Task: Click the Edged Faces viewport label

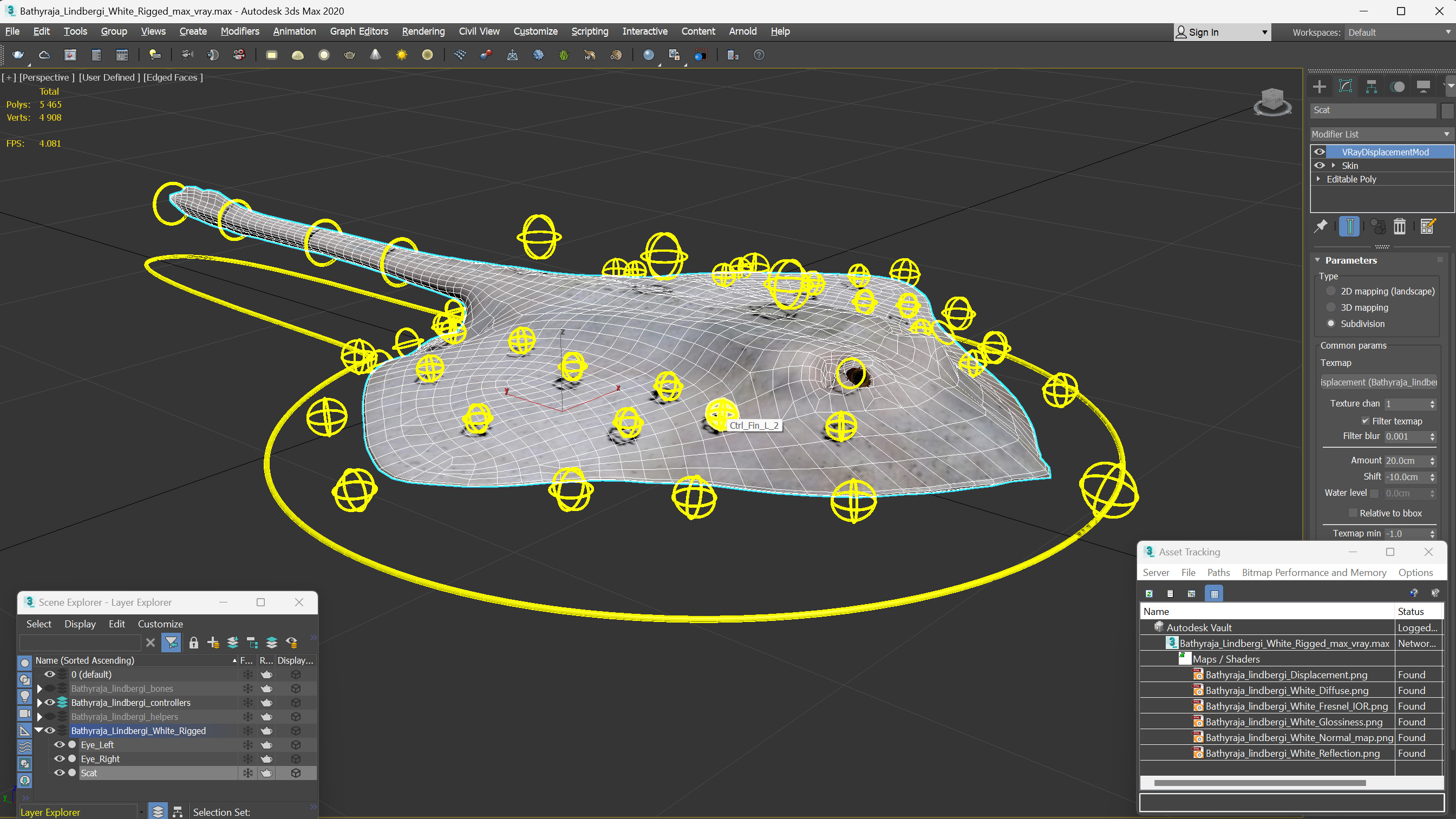Action: pyautogui.click(x=172, y=77)
